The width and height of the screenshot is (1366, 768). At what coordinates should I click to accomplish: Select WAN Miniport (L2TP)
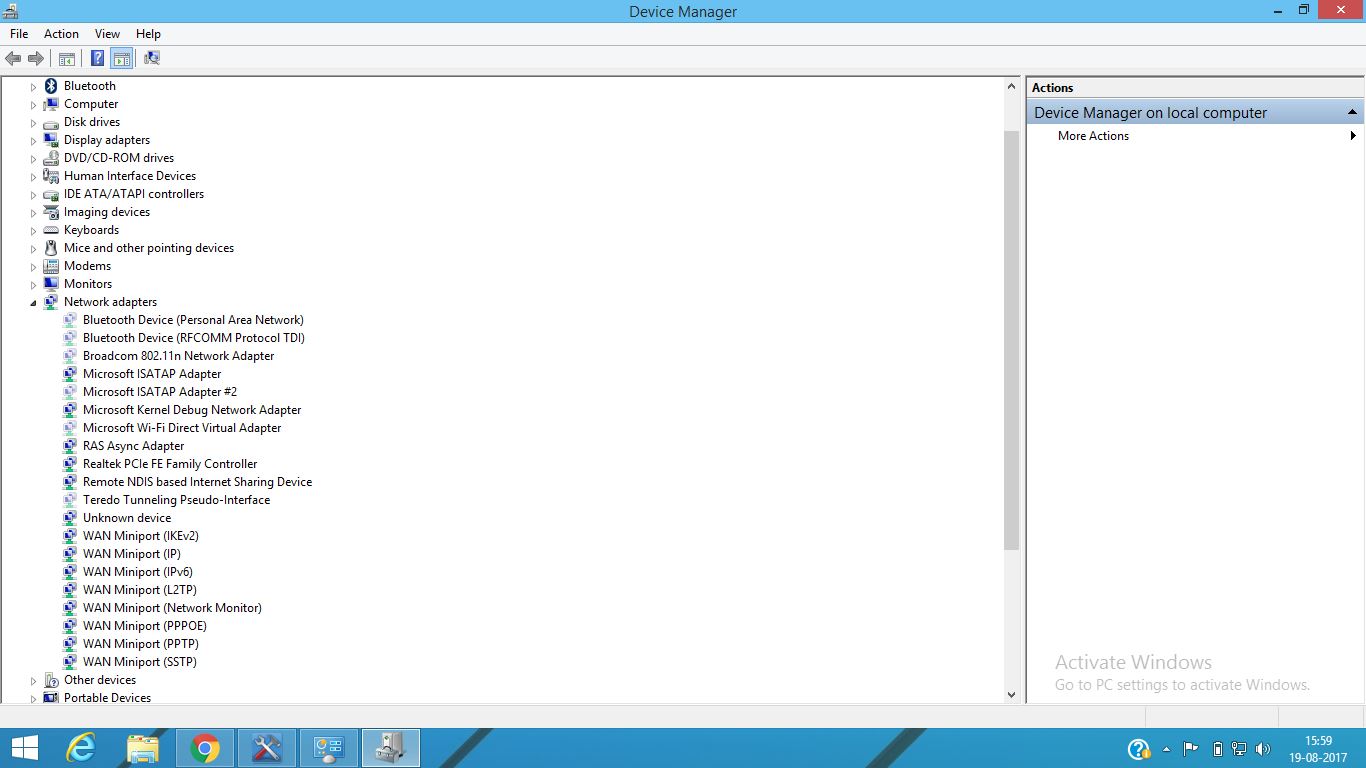point(140,590)
